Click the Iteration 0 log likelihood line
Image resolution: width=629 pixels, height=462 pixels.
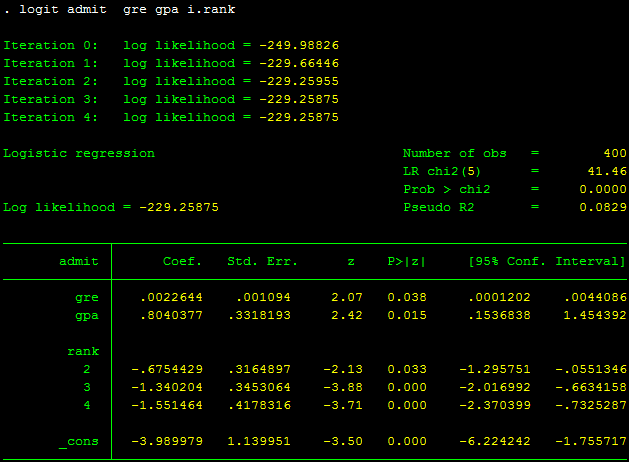pos(171,45)
